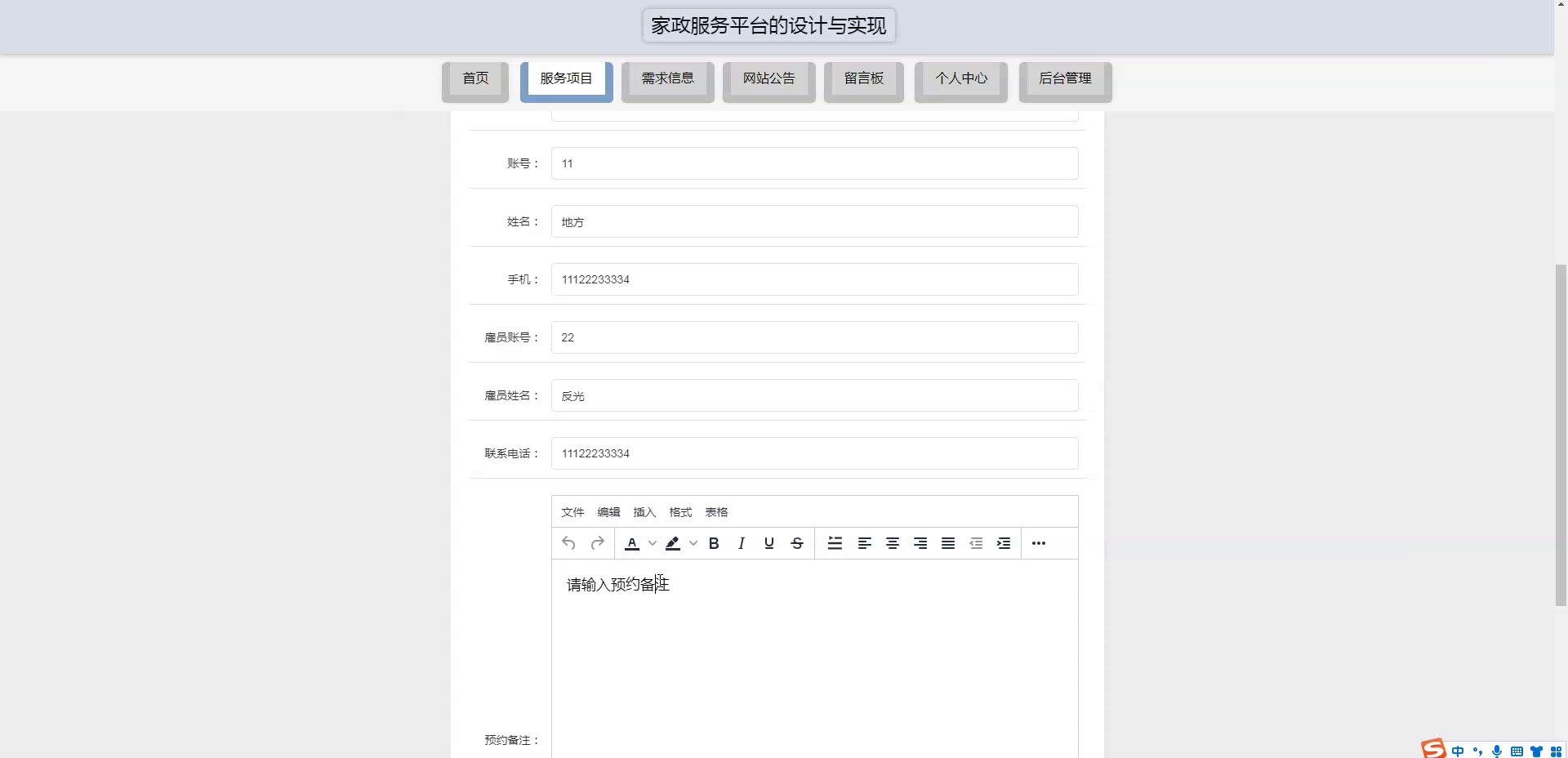Click the undo arrow in editor toolbar
The width and height of the screenshot is (1568, 758).
click(x=568, y=543)
